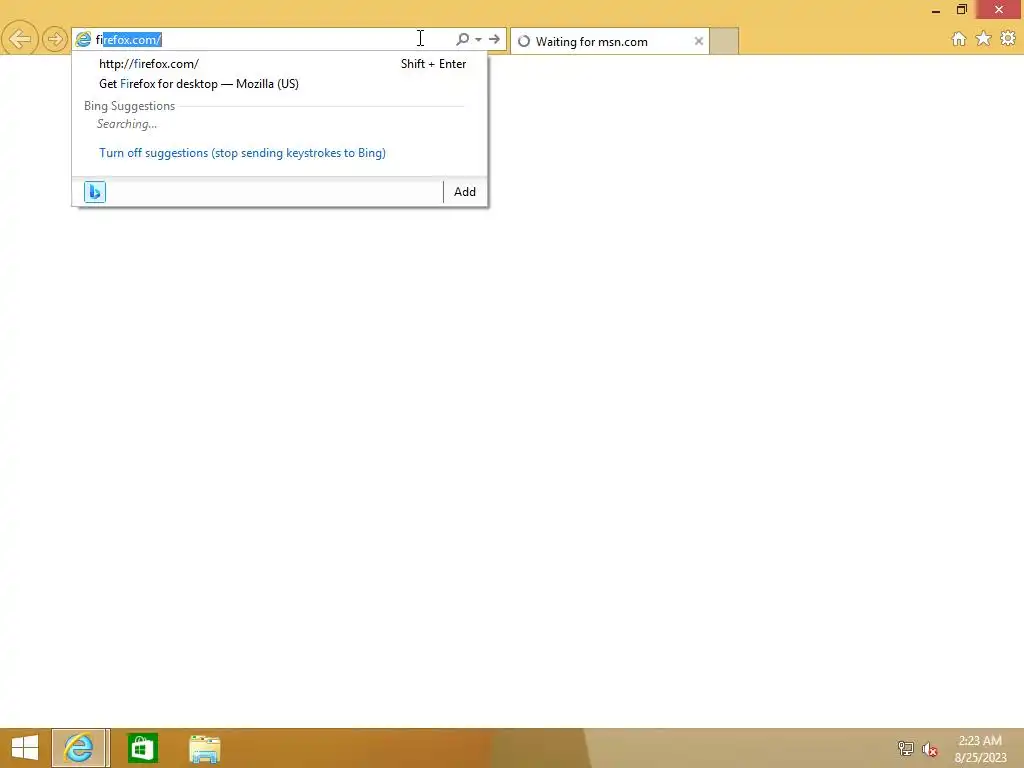Go forward with the Forward arrow button
Screen dimensions: 1024x768
point(54,39)
